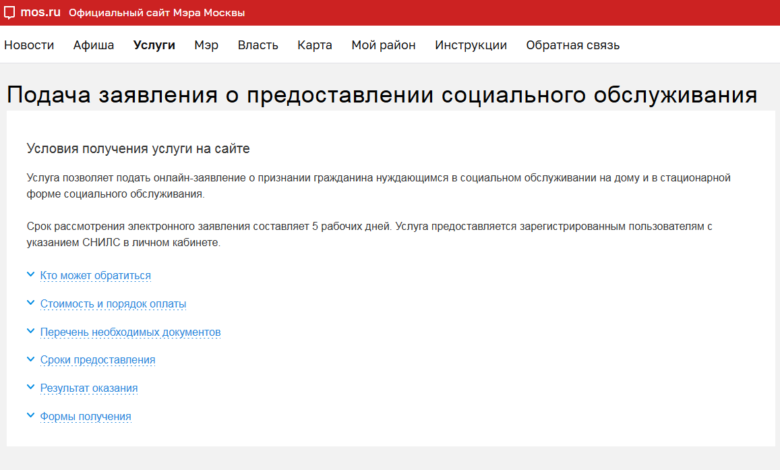This screenshot has height=470, width=780.
Task: Click the Формы получения link
Action: pyautogui.click(x=86, y=416)
